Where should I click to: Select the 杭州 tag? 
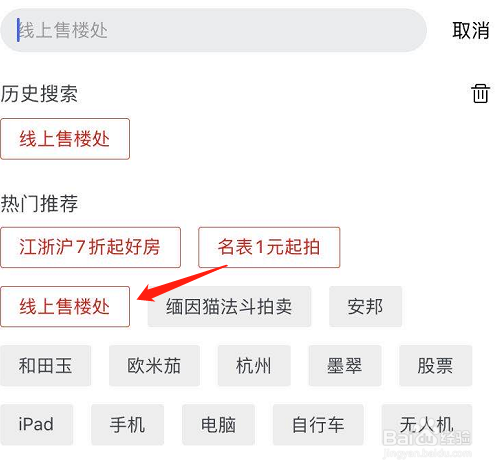pyautogui.click(x=254, y=366)
